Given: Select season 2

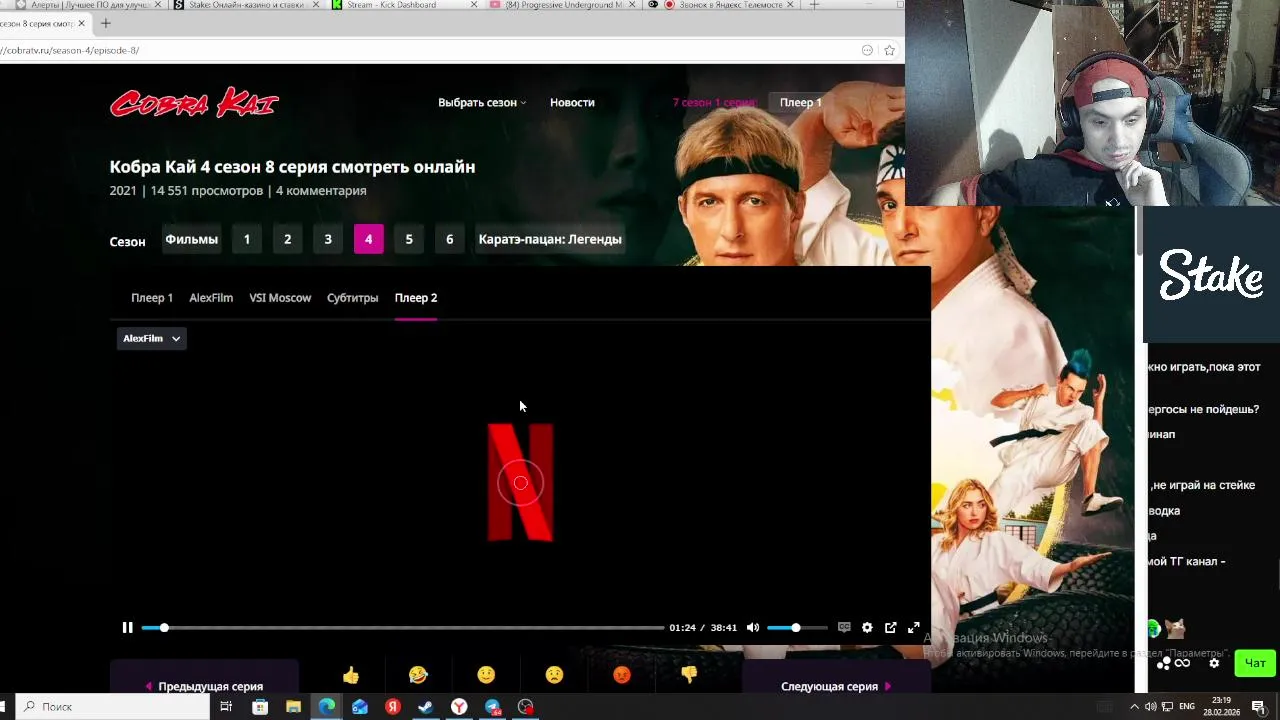Looking at the screenshot, I should (287, 239).
